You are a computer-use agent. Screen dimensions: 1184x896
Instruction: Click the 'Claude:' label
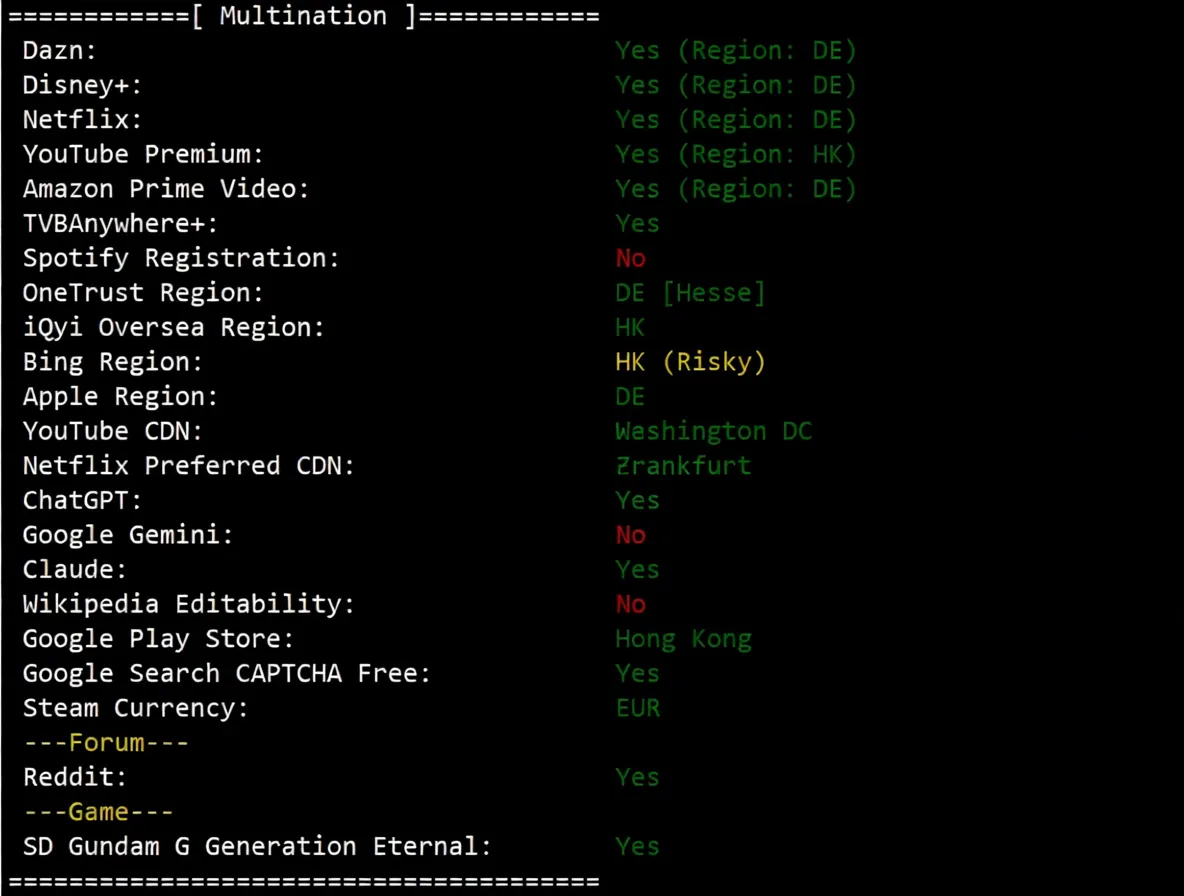click(75, 570)
